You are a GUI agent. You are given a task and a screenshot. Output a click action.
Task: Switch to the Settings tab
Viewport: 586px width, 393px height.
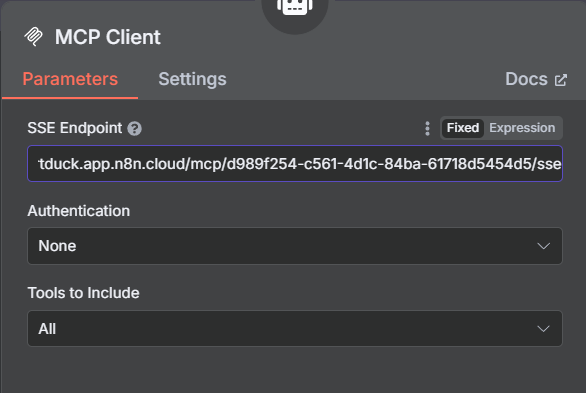(x=192, y=79)
